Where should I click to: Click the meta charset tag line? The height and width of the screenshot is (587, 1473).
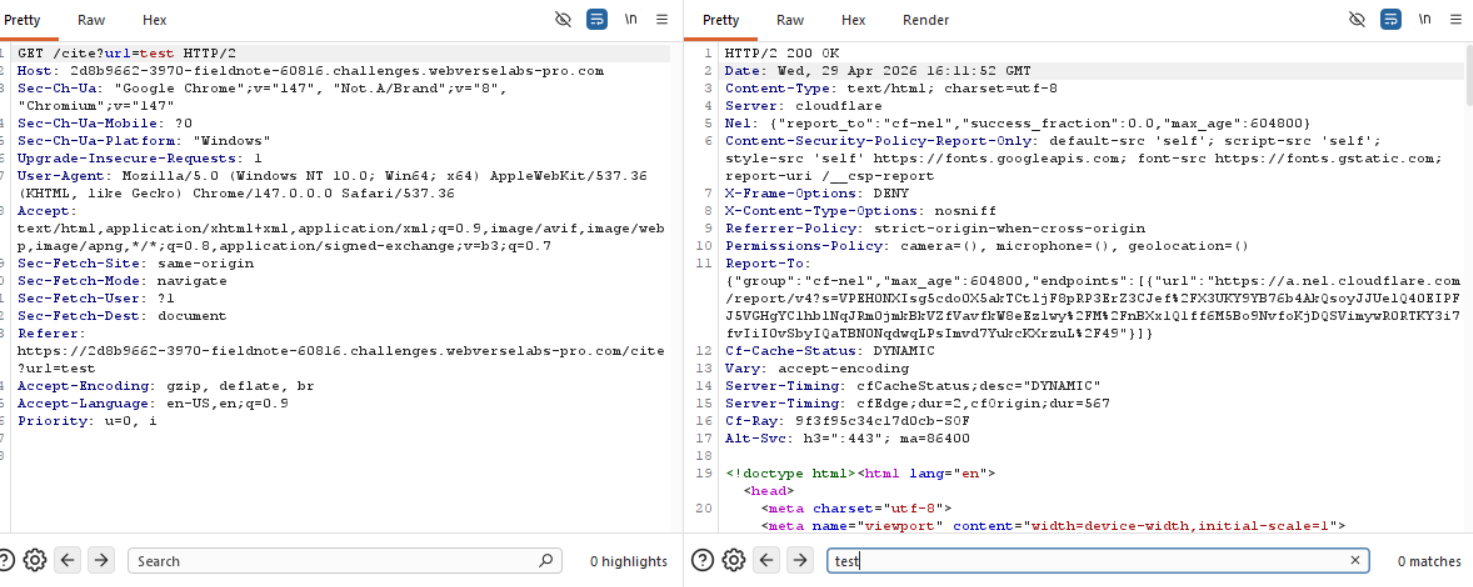(856, 508)
